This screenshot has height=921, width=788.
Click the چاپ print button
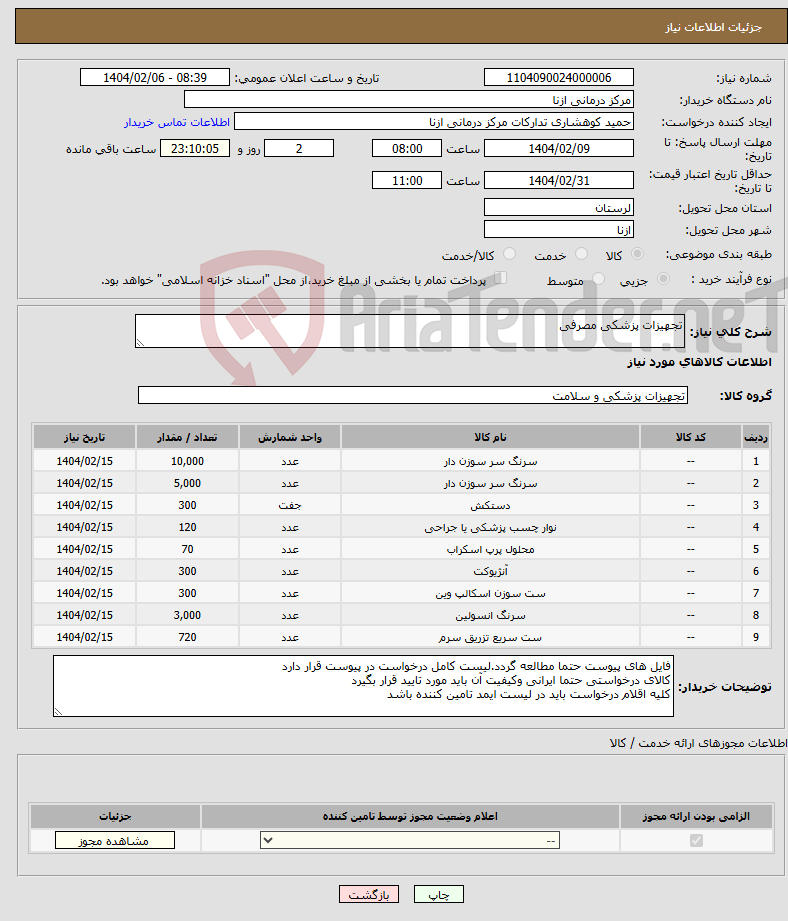click(x=439, y=895)
